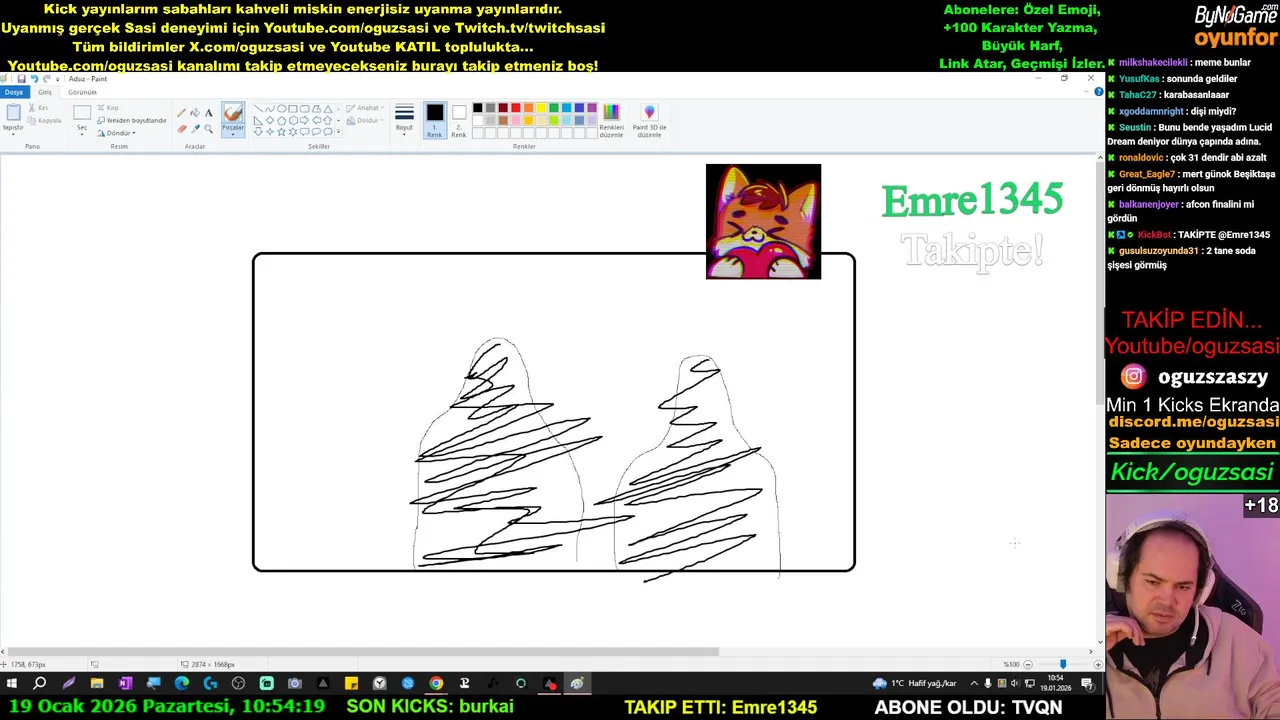Choose the purple color swatch
Viewport: 1280px width, 720px height.
(x=592, y=108)
